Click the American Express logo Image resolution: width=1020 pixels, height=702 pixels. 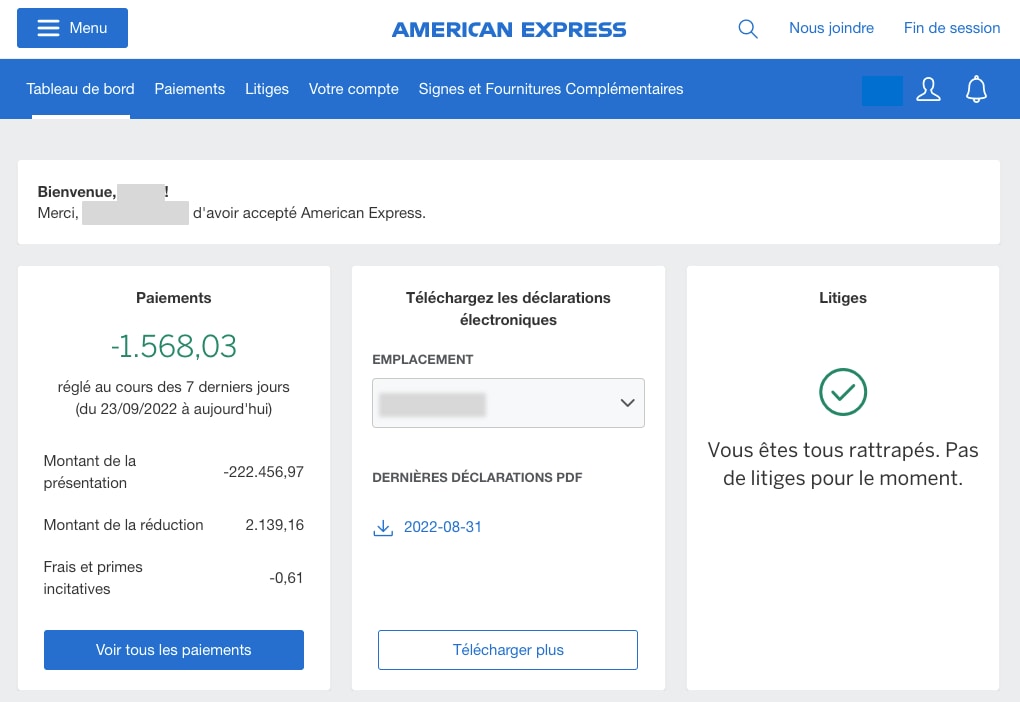[x=508, y=28]
